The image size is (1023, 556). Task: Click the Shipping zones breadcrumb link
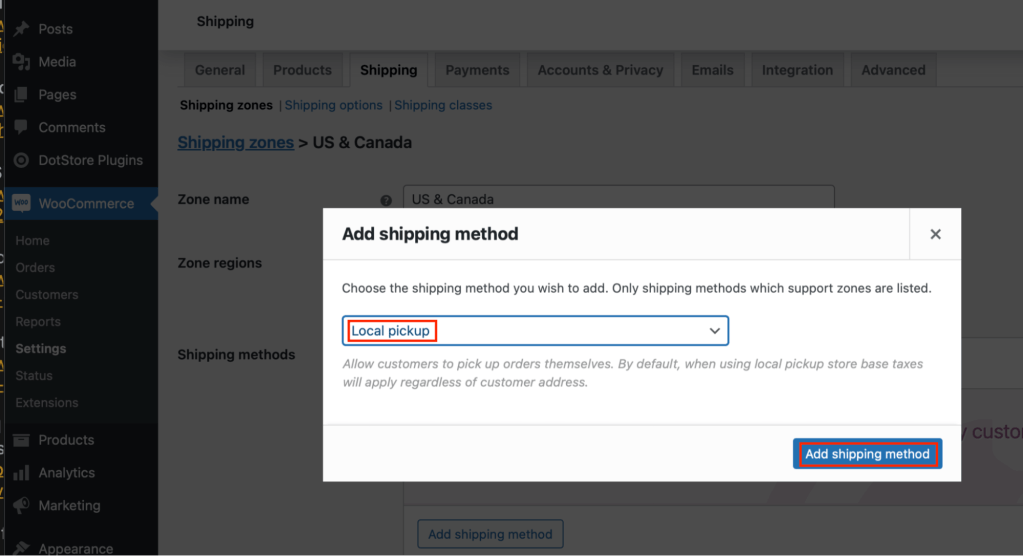coord(236,142)
